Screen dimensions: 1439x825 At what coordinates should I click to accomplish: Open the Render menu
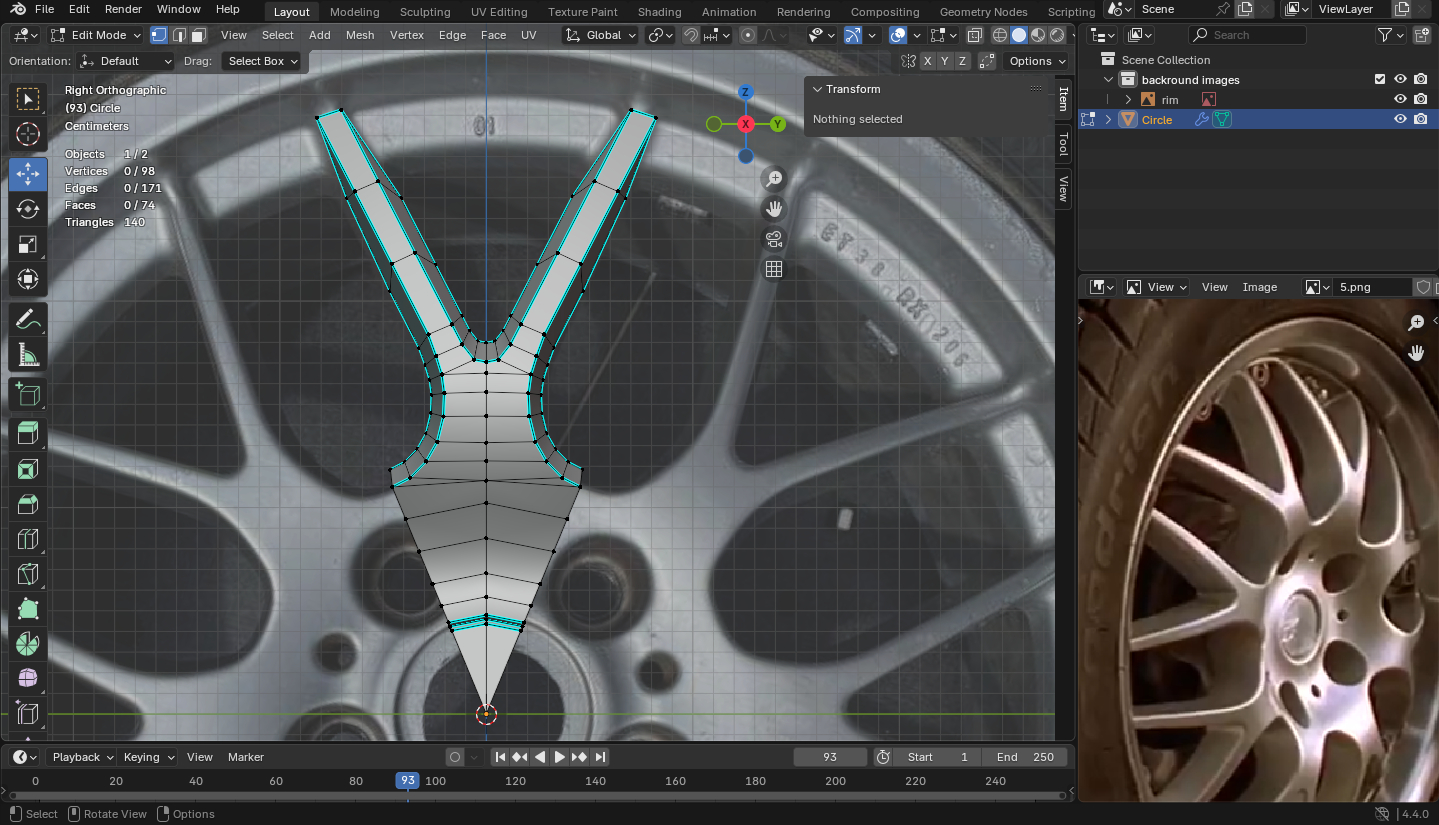click(123, 9)
